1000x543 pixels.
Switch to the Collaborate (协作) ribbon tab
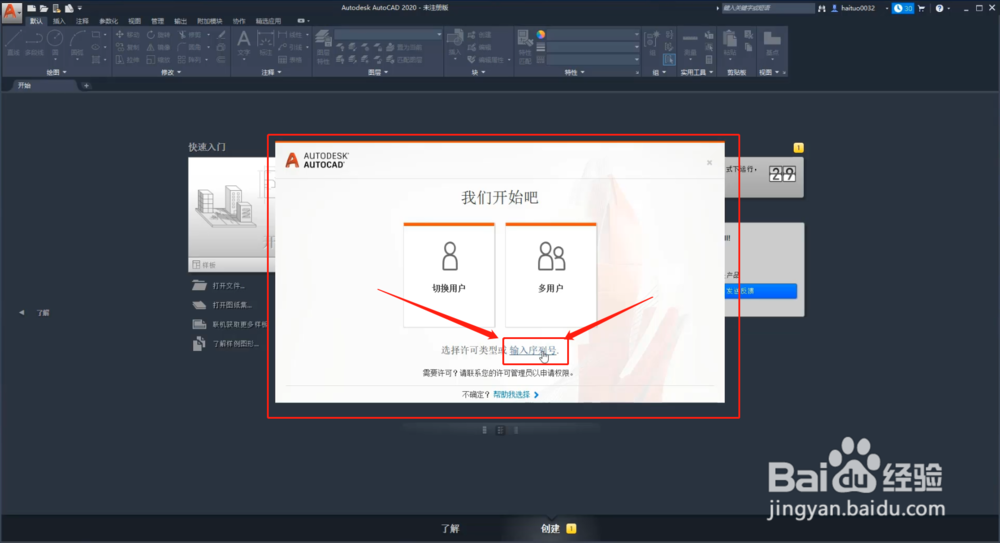coord(239,21)
